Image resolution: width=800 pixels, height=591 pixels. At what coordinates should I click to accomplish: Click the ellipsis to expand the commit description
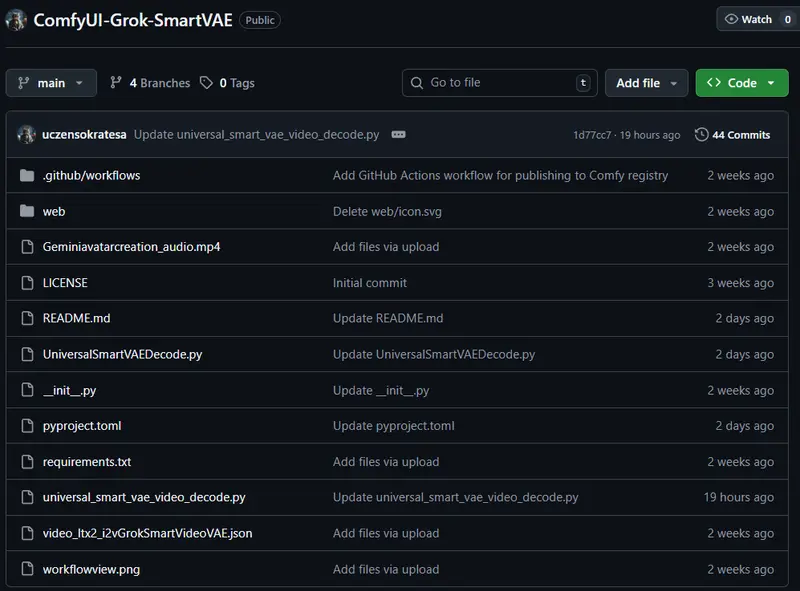(399, 135)
